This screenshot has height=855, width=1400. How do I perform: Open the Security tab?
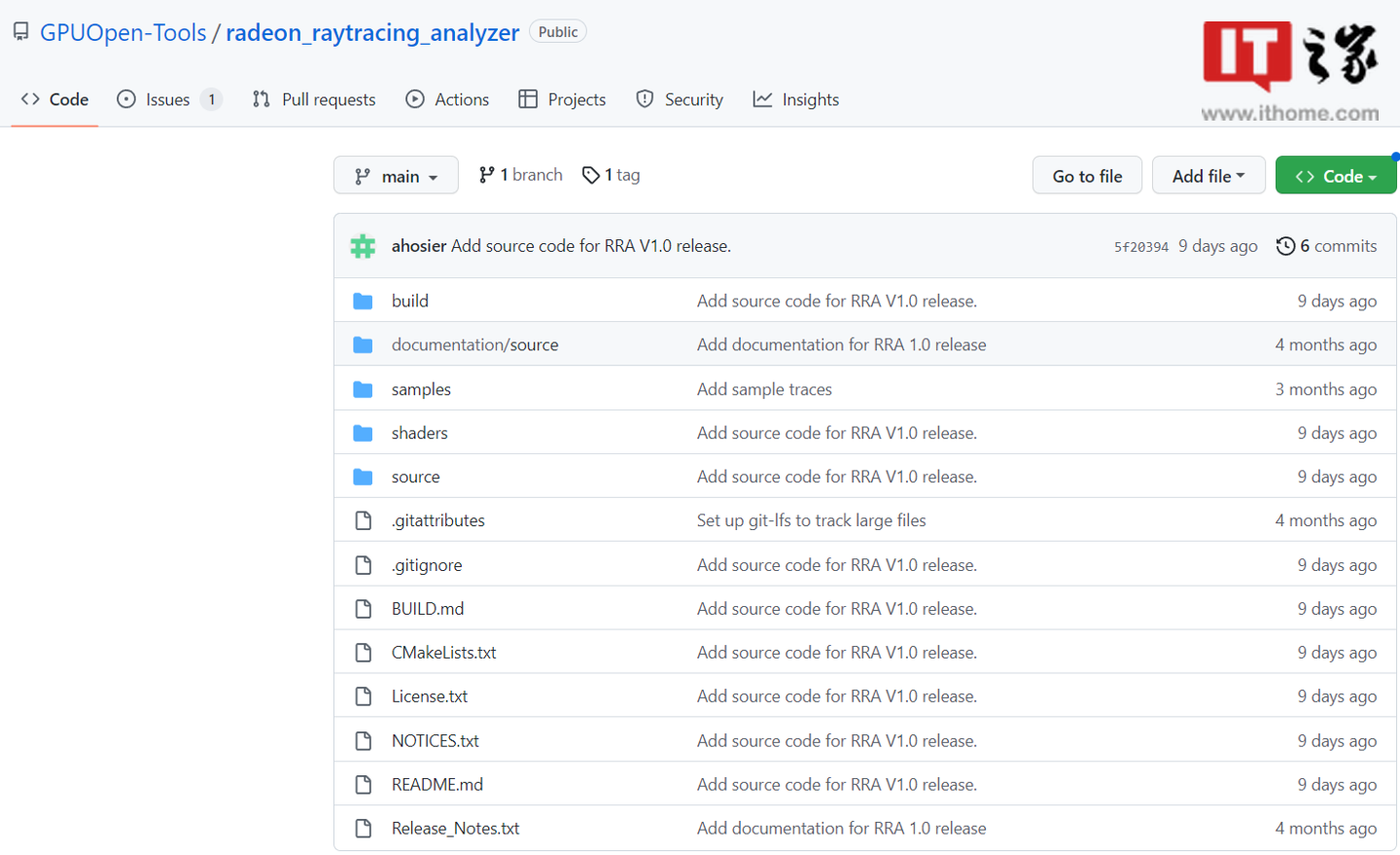tap(680, 99)
